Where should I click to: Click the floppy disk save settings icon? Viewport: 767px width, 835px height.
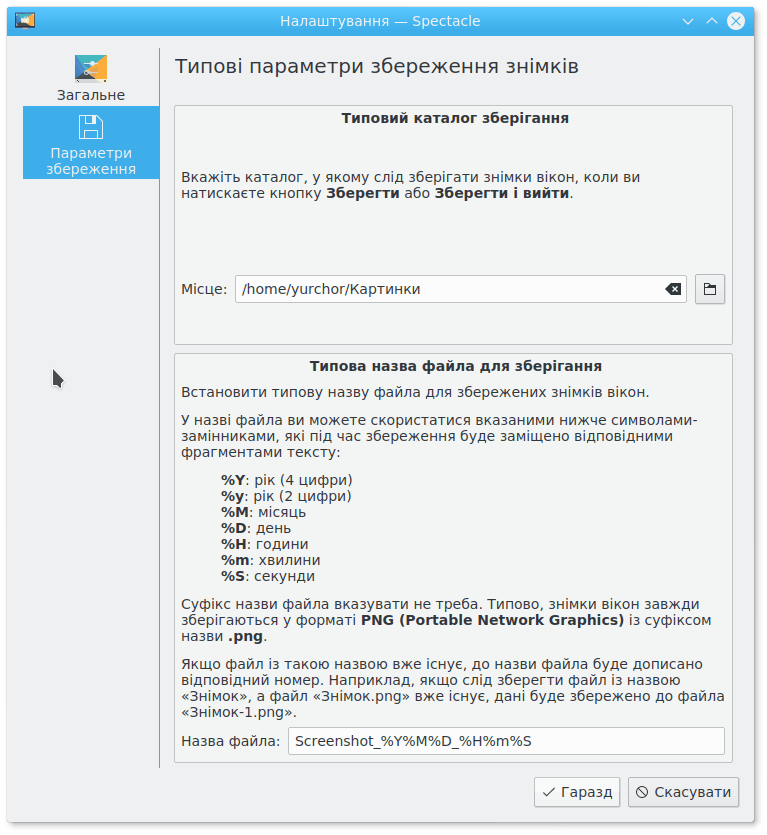(x=91, y=127)
